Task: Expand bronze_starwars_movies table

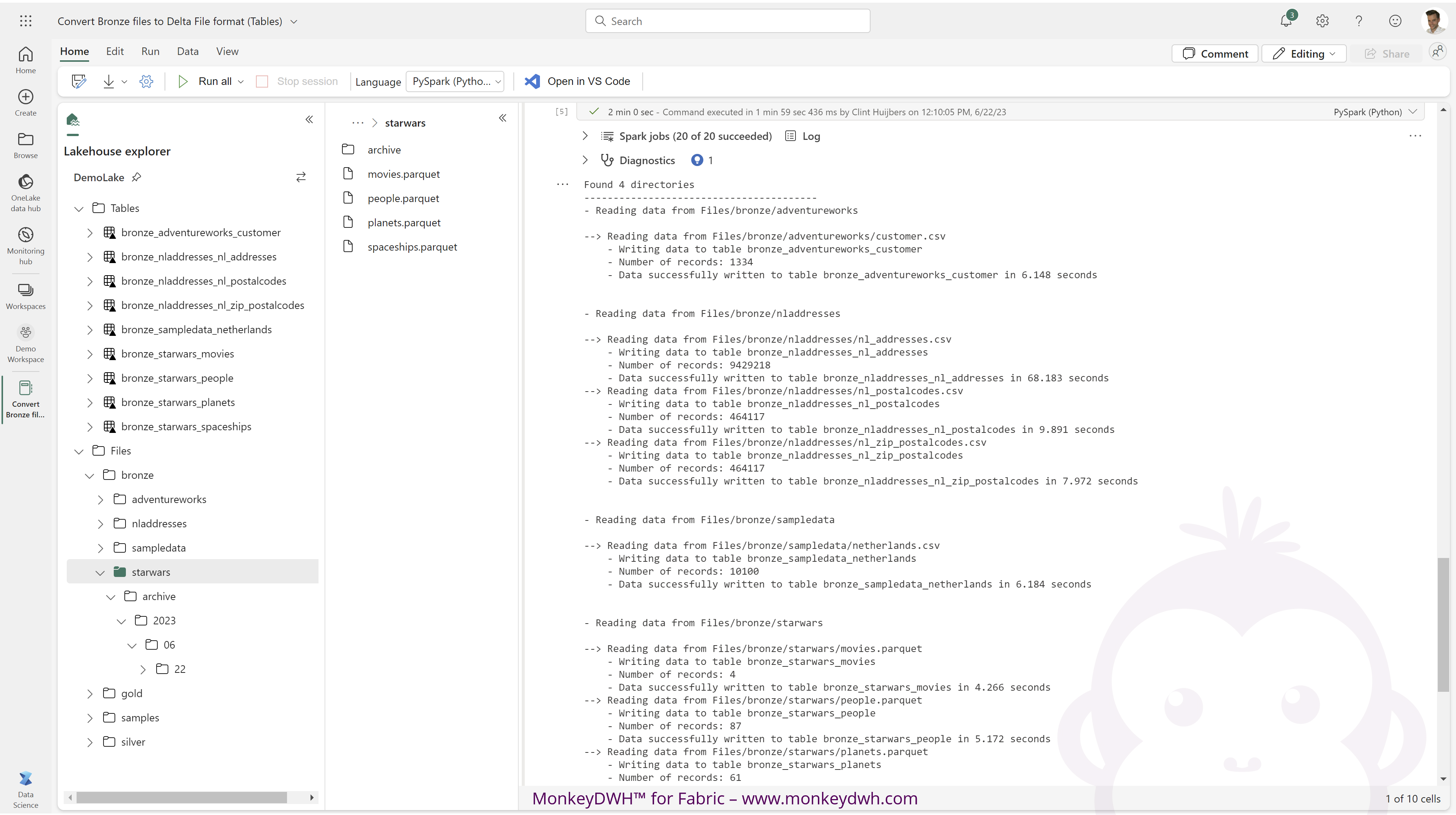Action: (x=89, y=354)
